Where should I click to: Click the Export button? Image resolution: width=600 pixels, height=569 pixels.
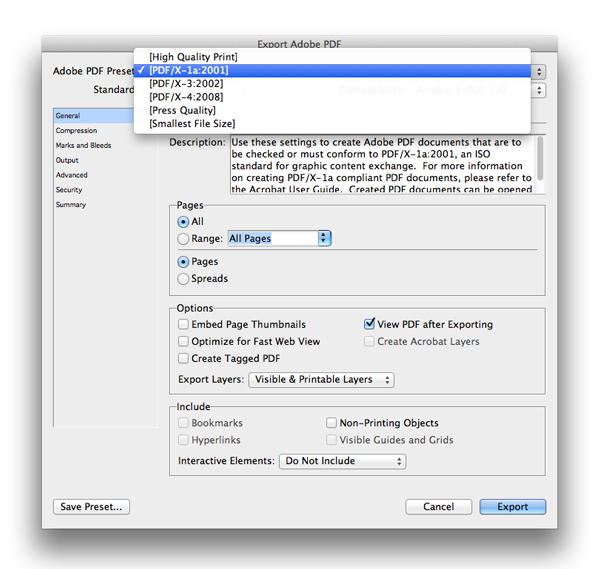[x=513, y=507]
